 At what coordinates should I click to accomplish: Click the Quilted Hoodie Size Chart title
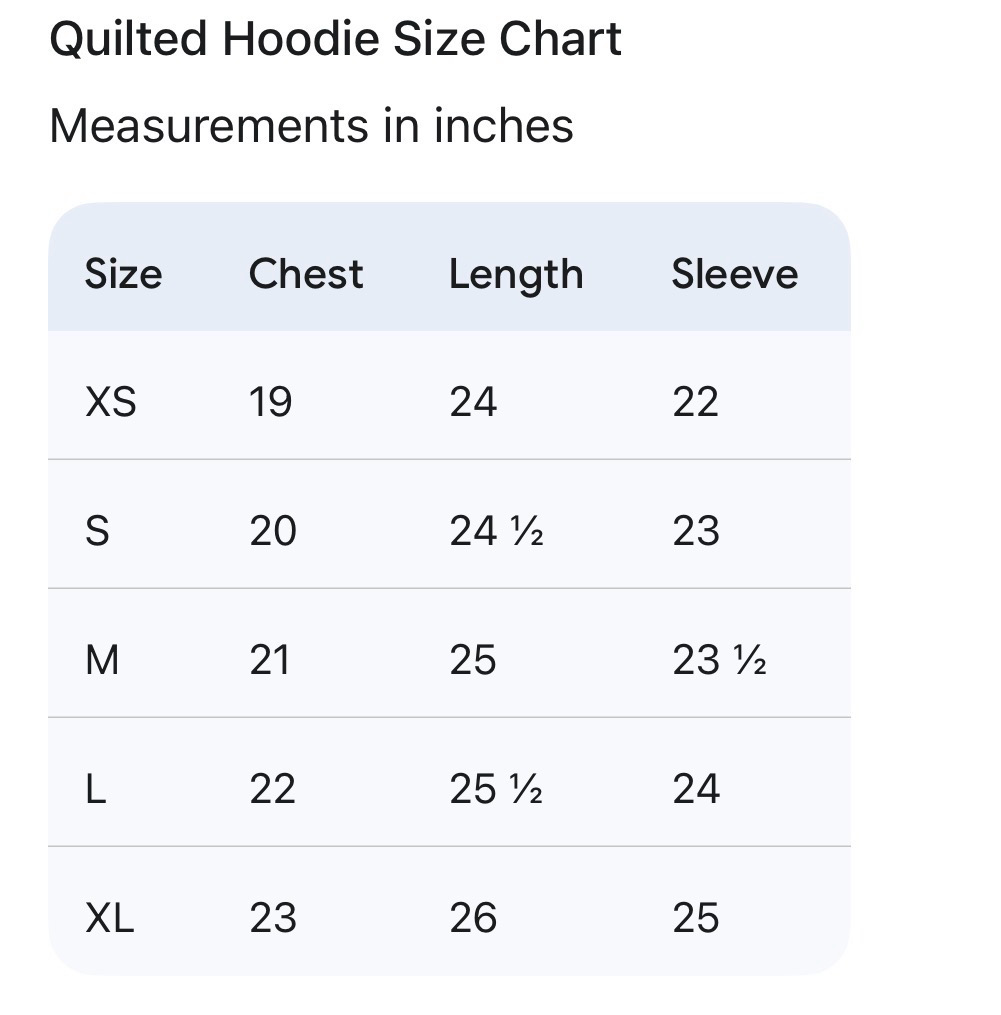(335, 40)
